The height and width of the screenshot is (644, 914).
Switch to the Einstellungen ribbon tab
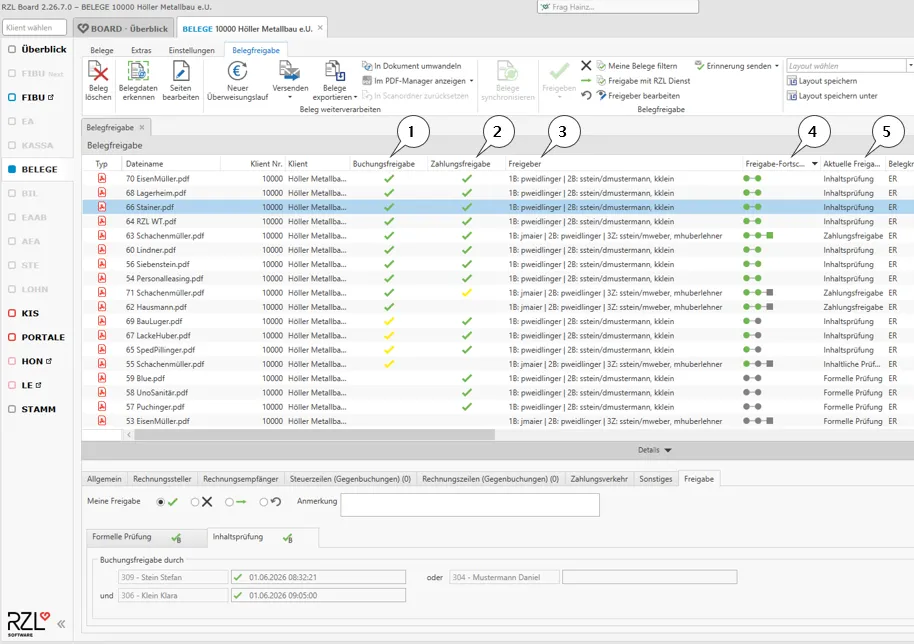click(191, 50)
